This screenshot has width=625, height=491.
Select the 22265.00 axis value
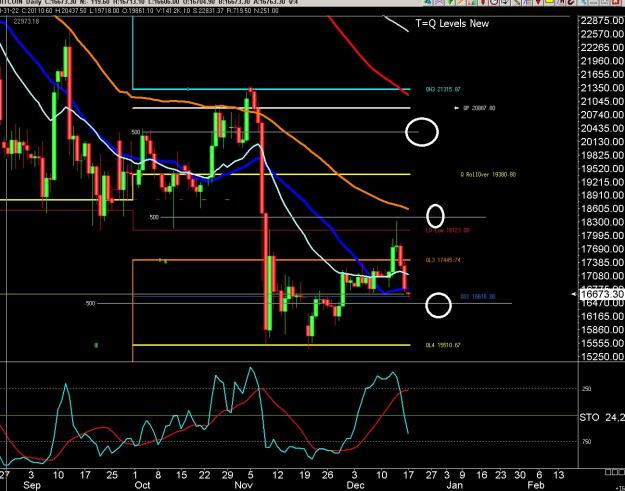pyautogui.click(x=603, y=47)
